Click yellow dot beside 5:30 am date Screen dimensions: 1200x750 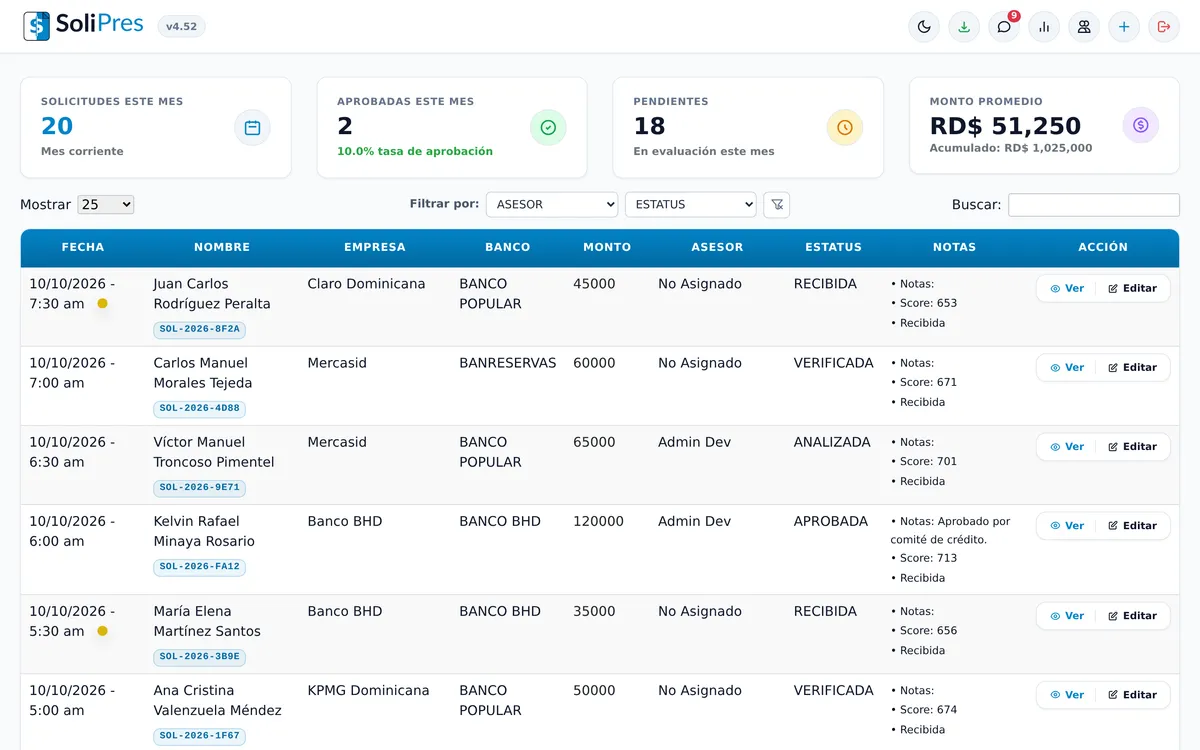[x=102, y=631]
